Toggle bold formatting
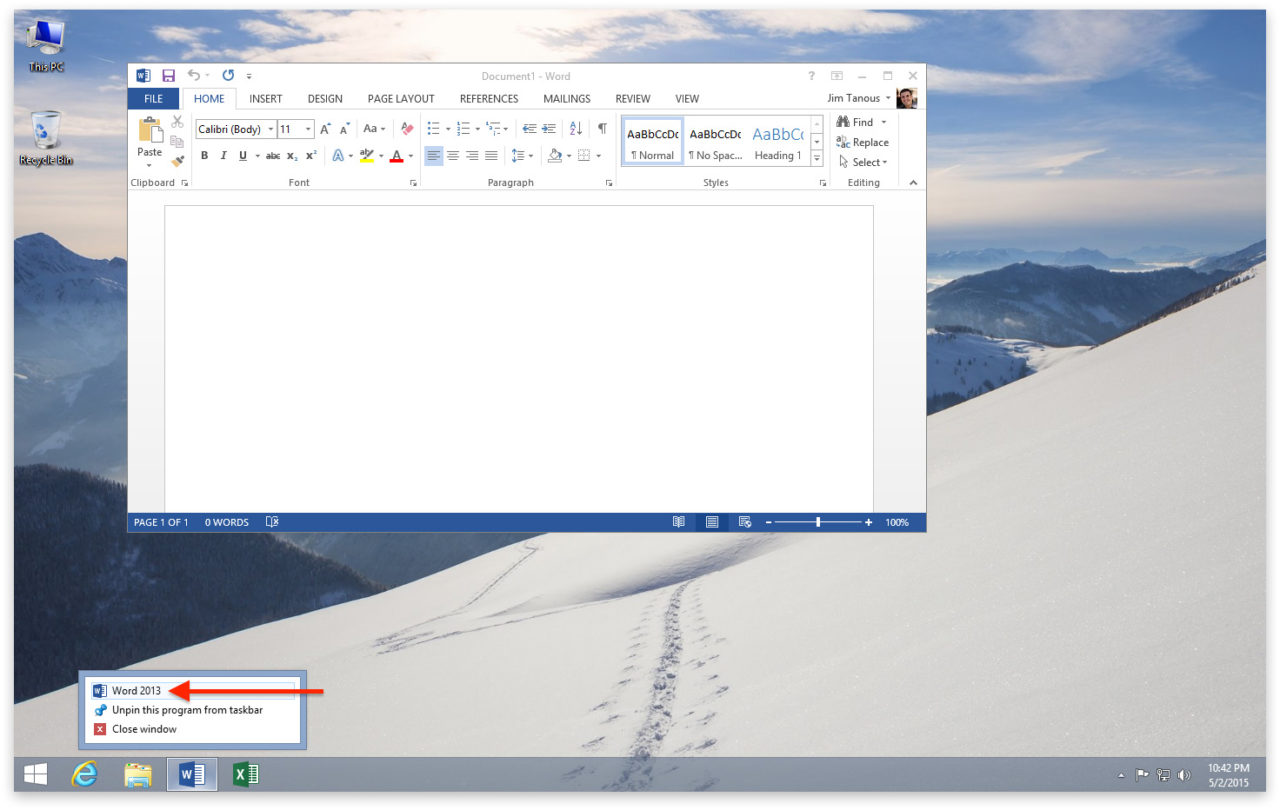Screen dimensions: 1280x810 point(204,155)
